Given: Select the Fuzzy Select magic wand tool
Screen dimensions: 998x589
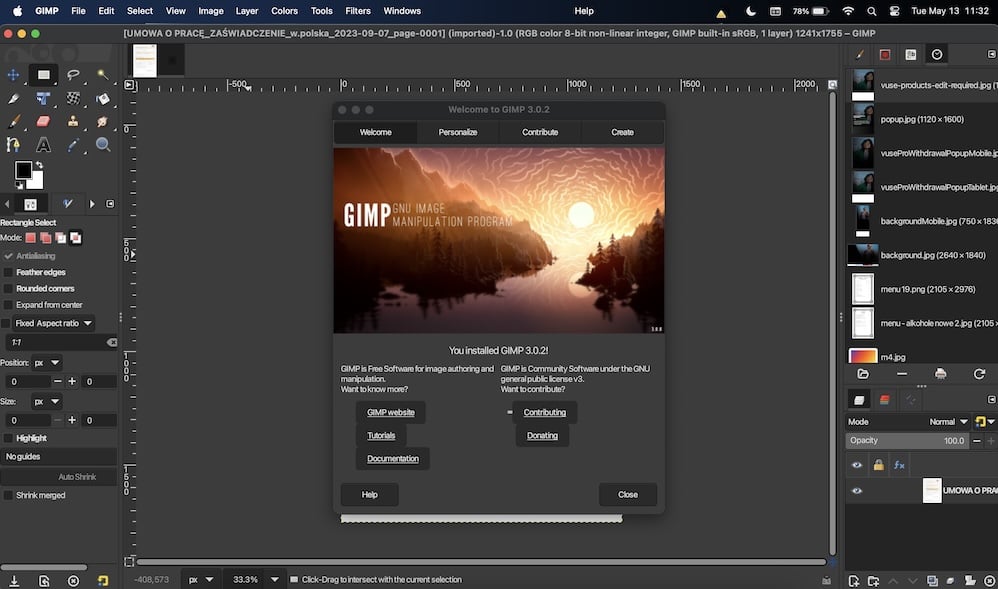Looking at the screenshot, I should (102, 75).
